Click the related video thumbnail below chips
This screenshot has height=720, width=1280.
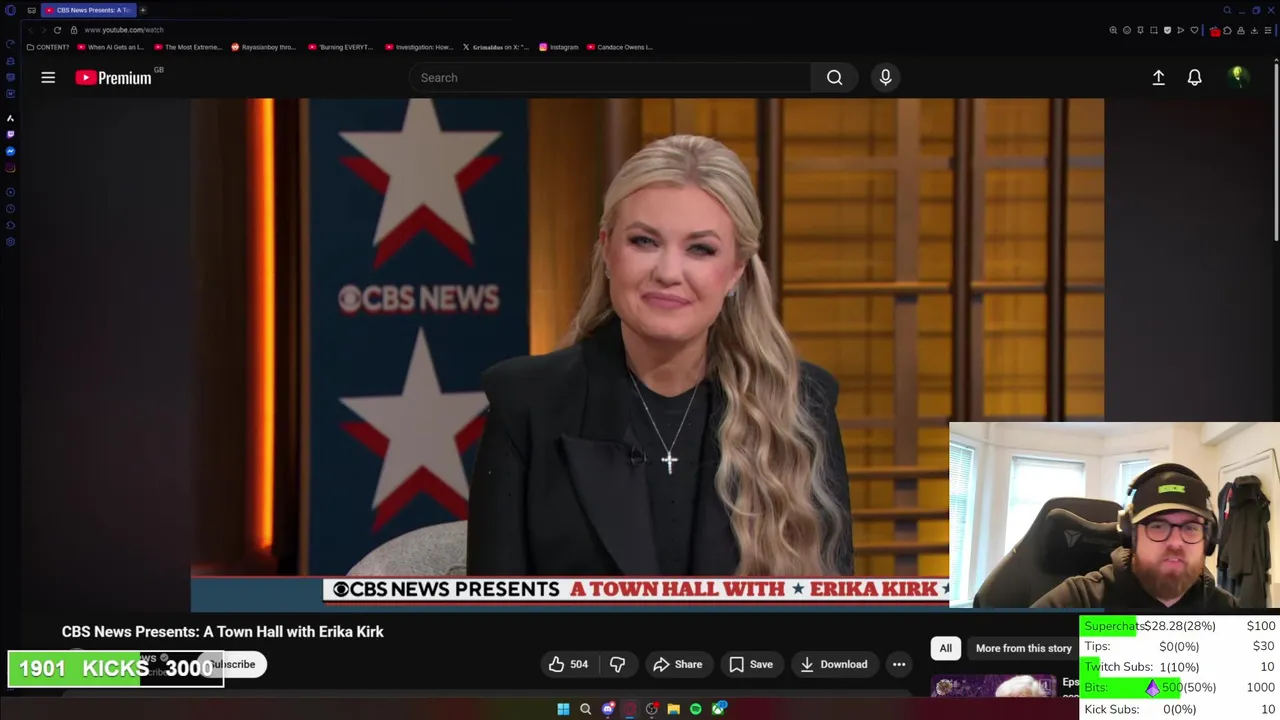pos(995,687)
